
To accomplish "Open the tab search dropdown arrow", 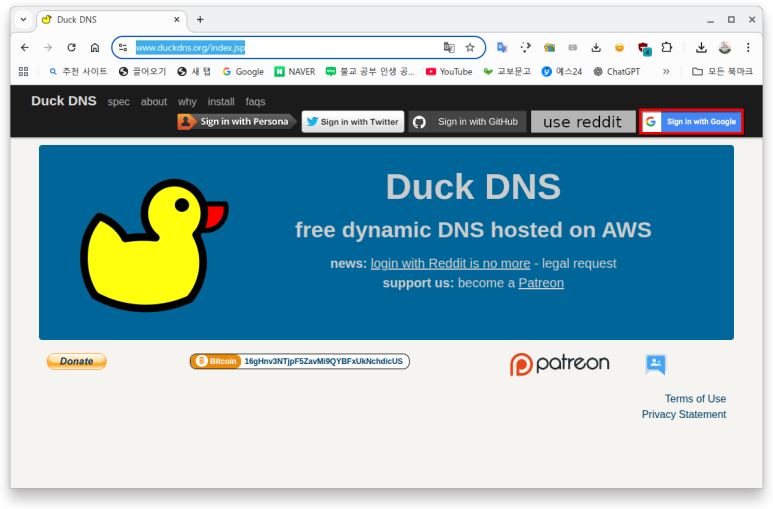I will [23, 20].
